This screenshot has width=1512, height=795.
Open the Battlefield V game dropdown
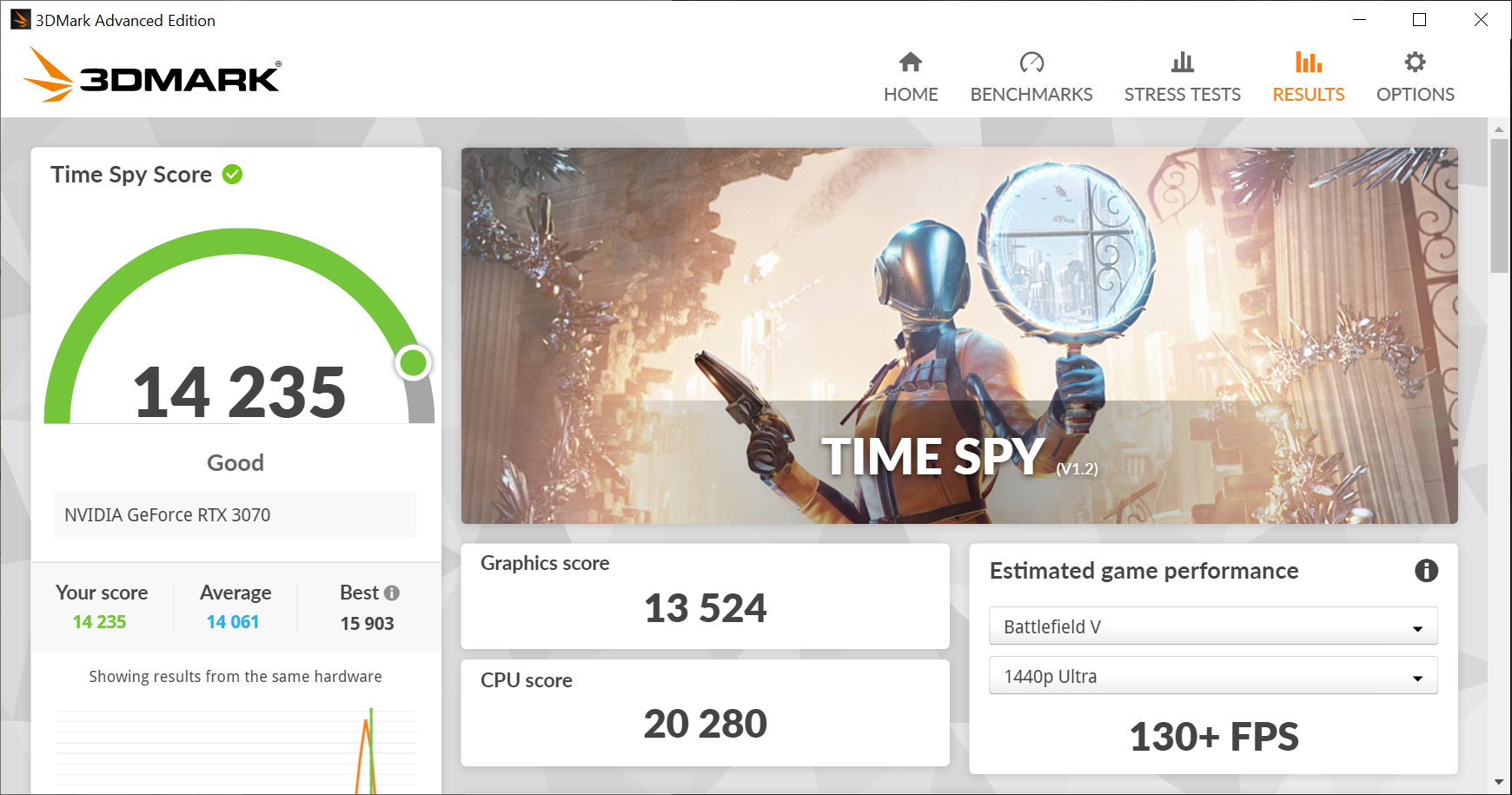[1212, 626]
